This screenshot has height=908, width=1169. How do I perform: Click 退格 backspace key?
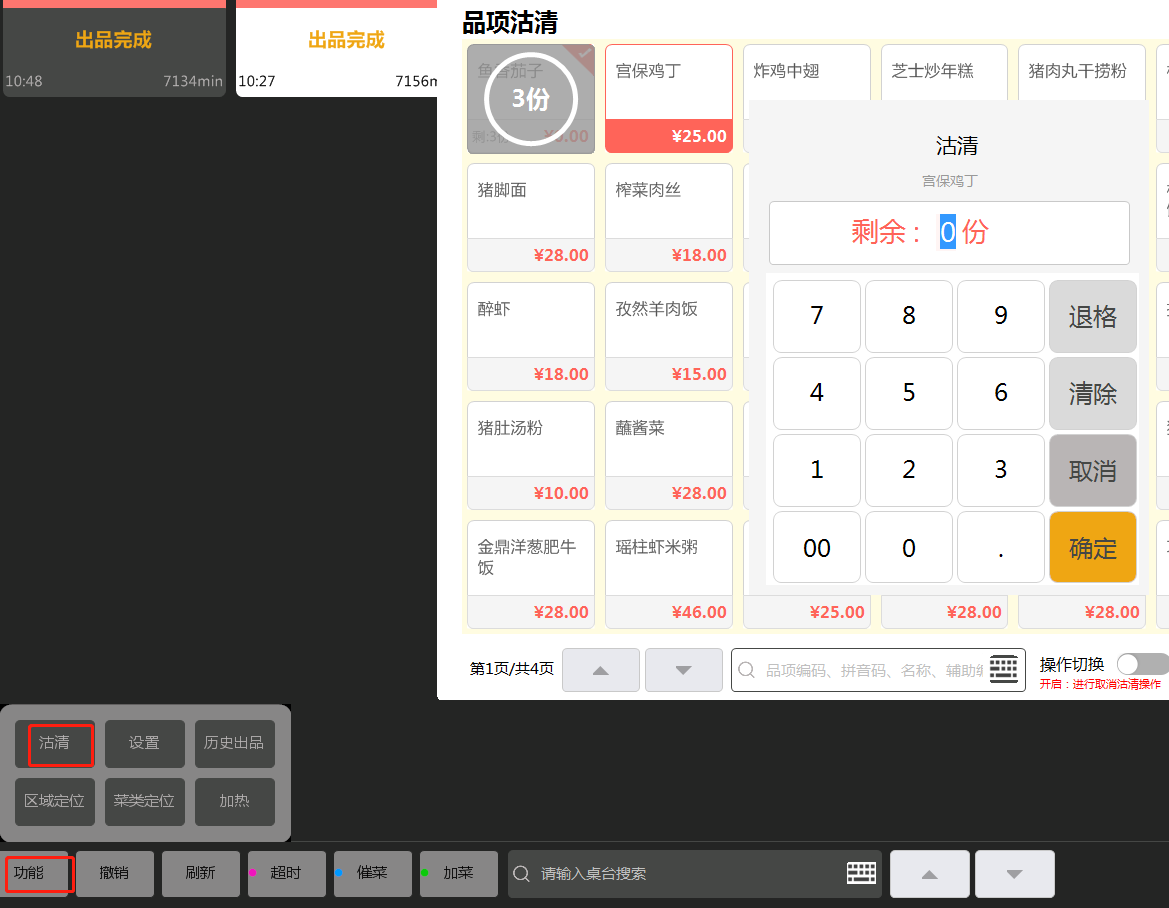pyautogui.click(x=1093, y=316)
